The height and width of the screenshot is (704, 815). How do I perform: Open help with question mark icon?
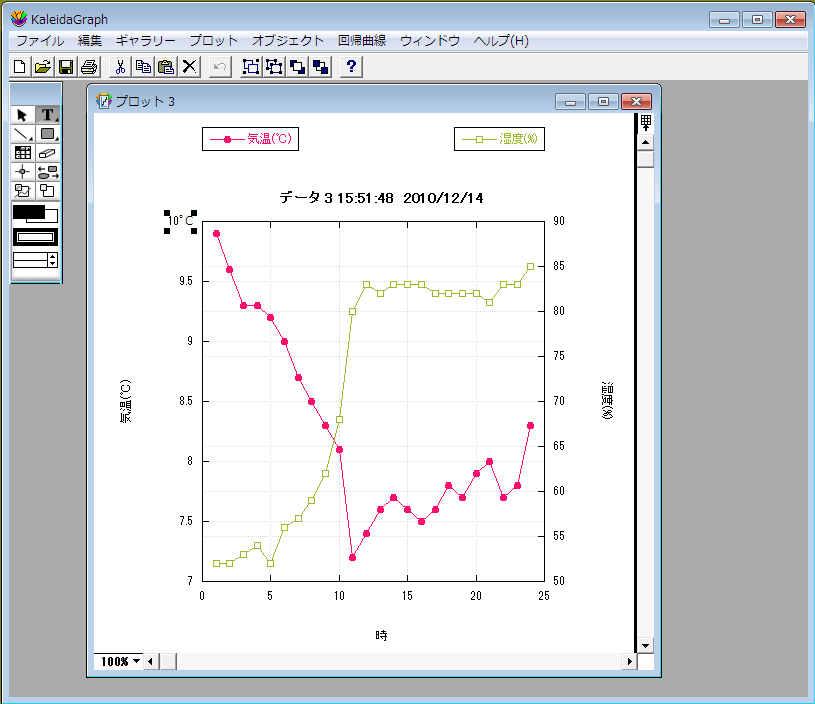point(351,67)
